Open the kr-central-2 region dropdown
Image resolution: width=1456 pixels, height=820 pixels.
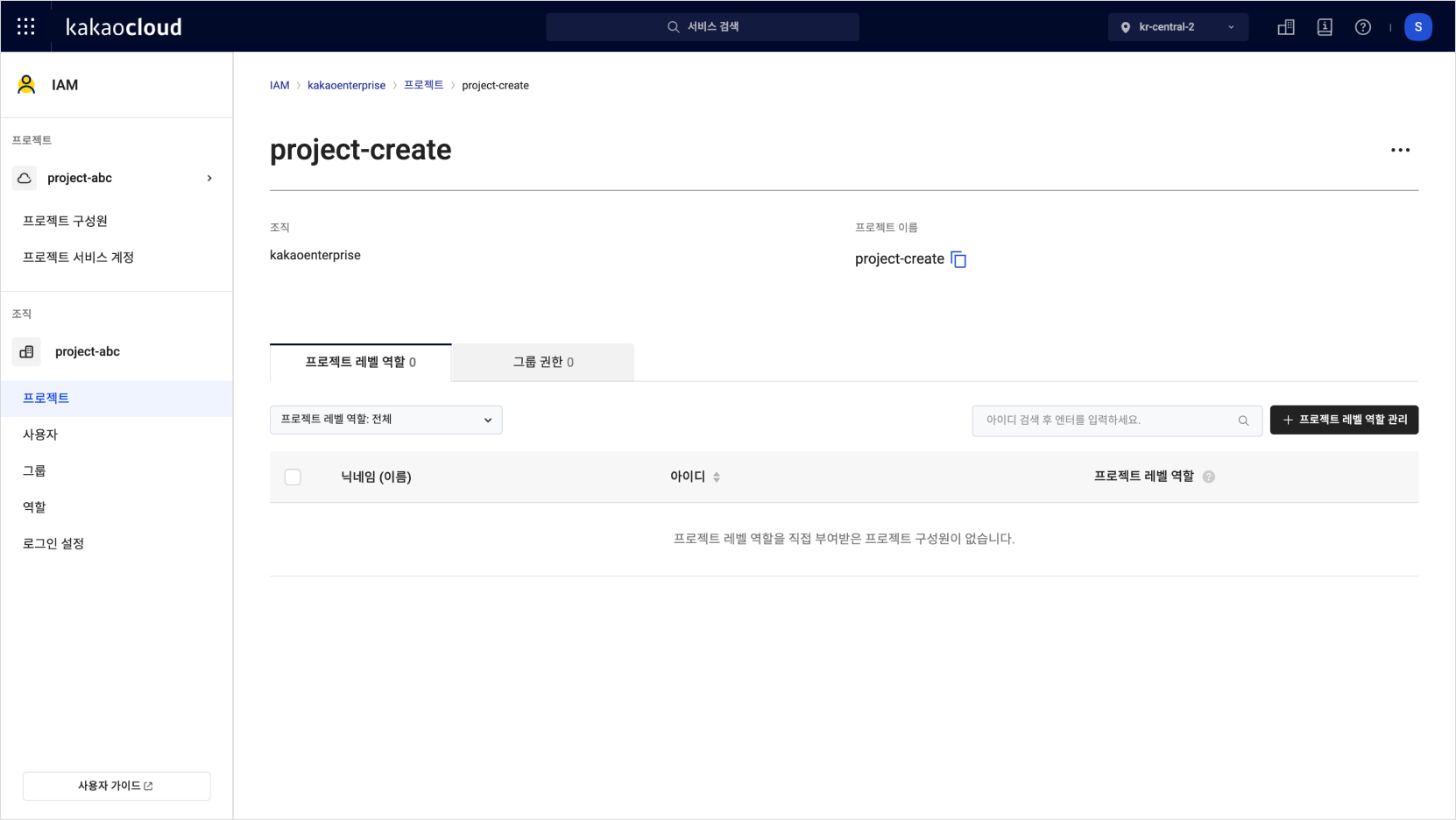click(x=1178, y=27)
